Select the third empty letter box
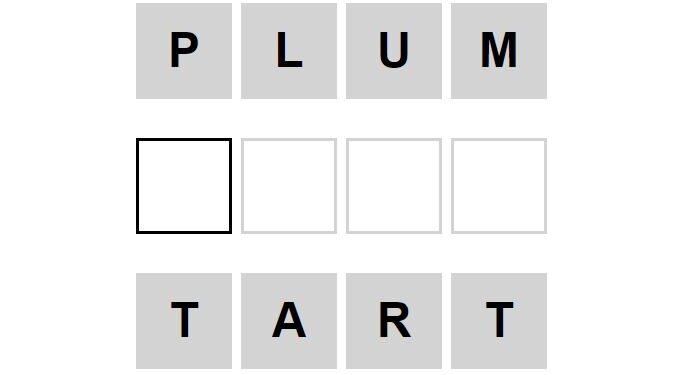The height and width of the screenshot is (375, 673). tap(394, 186)
